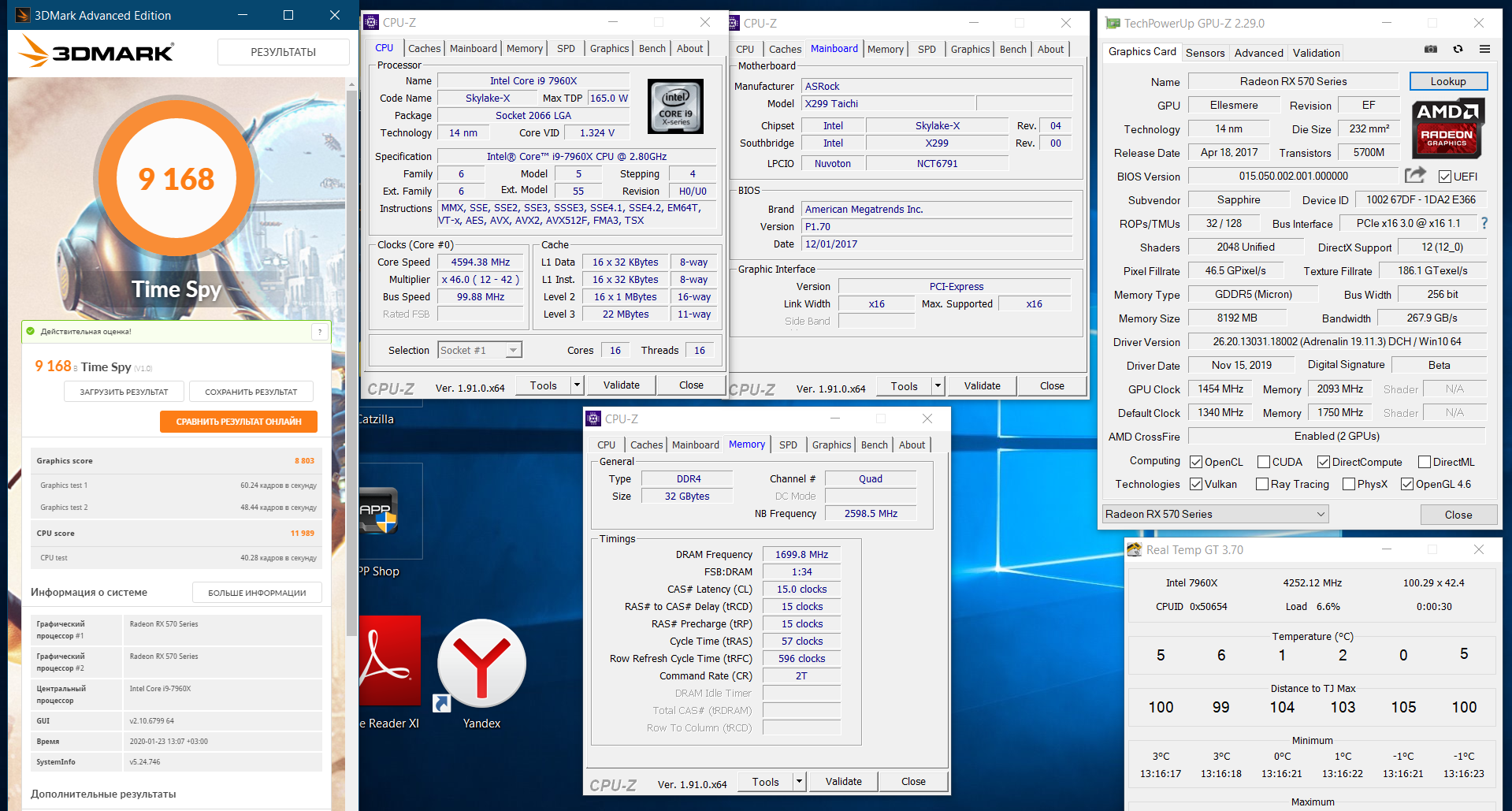Screen dimensions: 1512x811
Task: Click 3DMark title bar icon
Action: click(x=23, y=15)
